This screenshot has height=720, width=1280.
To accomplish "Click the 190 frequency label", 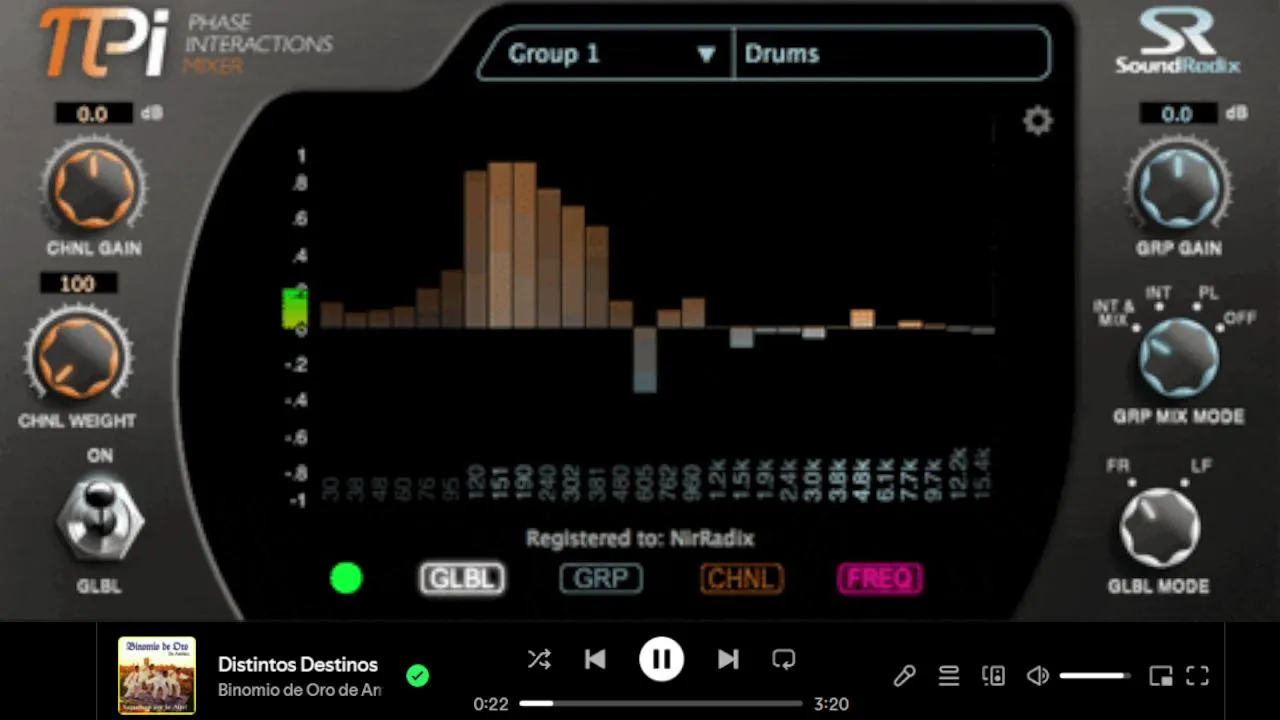I will pos(524,483).
